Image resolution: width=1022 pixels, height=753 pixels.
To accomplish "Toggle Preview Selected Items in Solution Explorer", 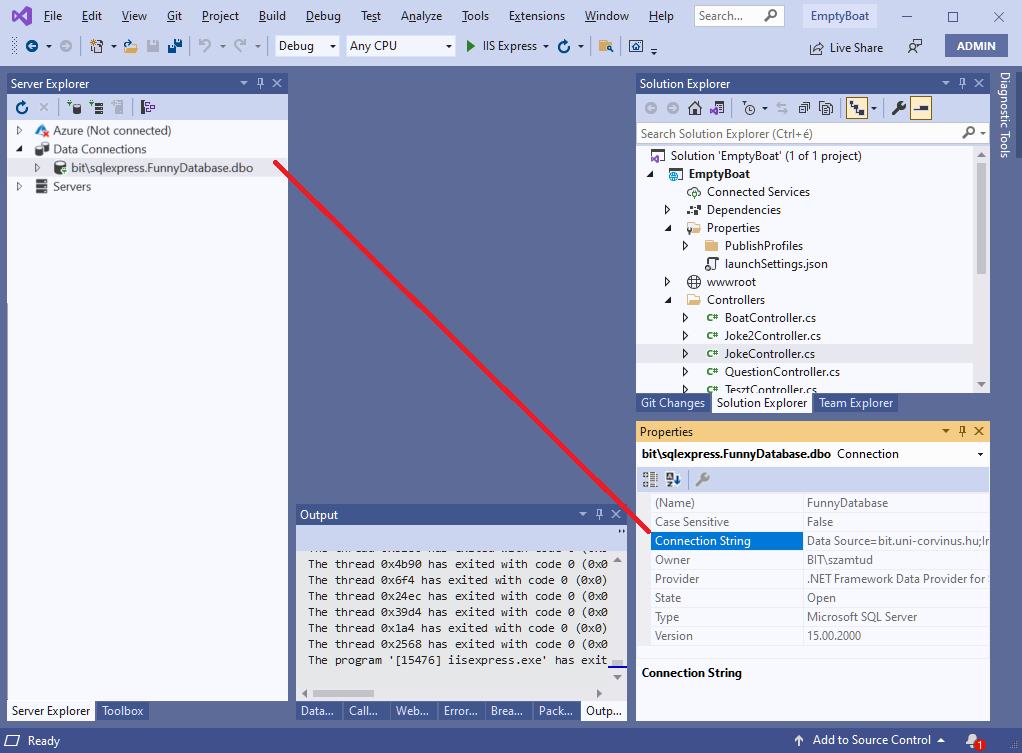I will [921, 108].
